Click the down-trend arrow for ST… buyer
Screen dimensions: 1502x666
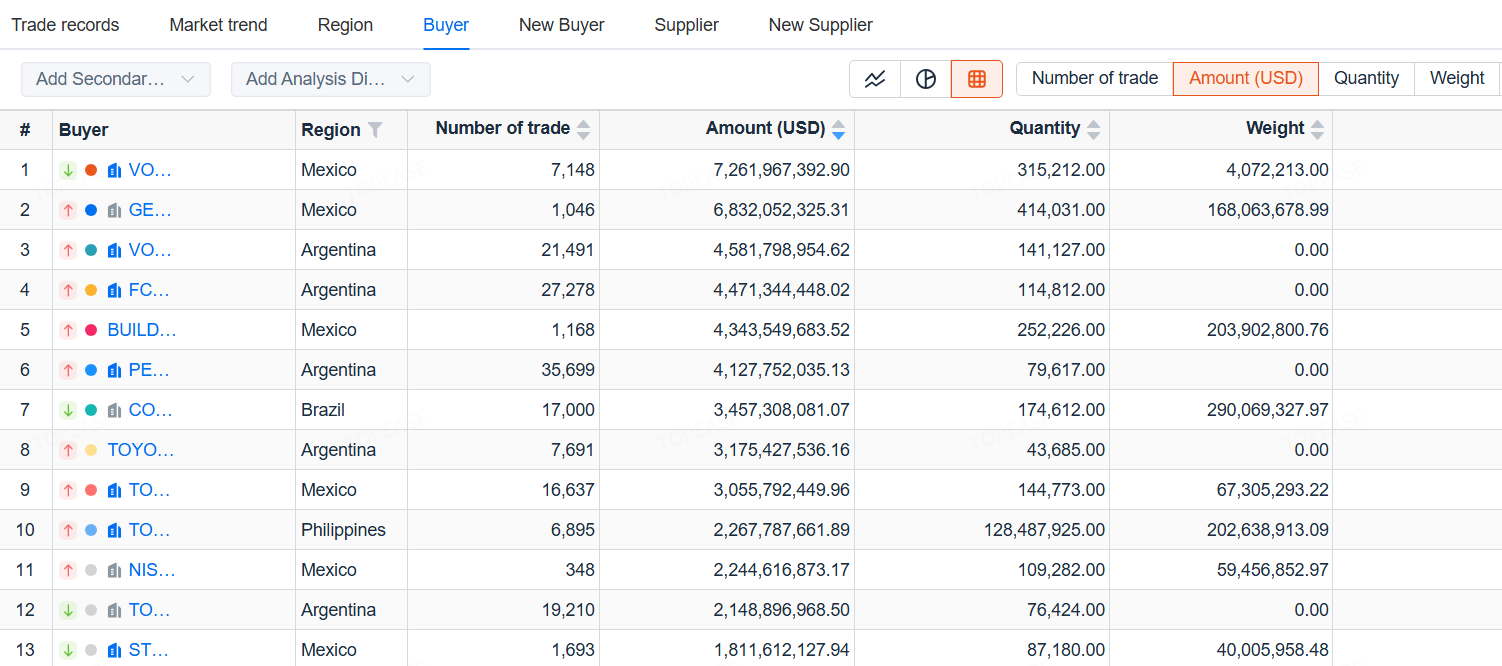(x=68, y=650)
